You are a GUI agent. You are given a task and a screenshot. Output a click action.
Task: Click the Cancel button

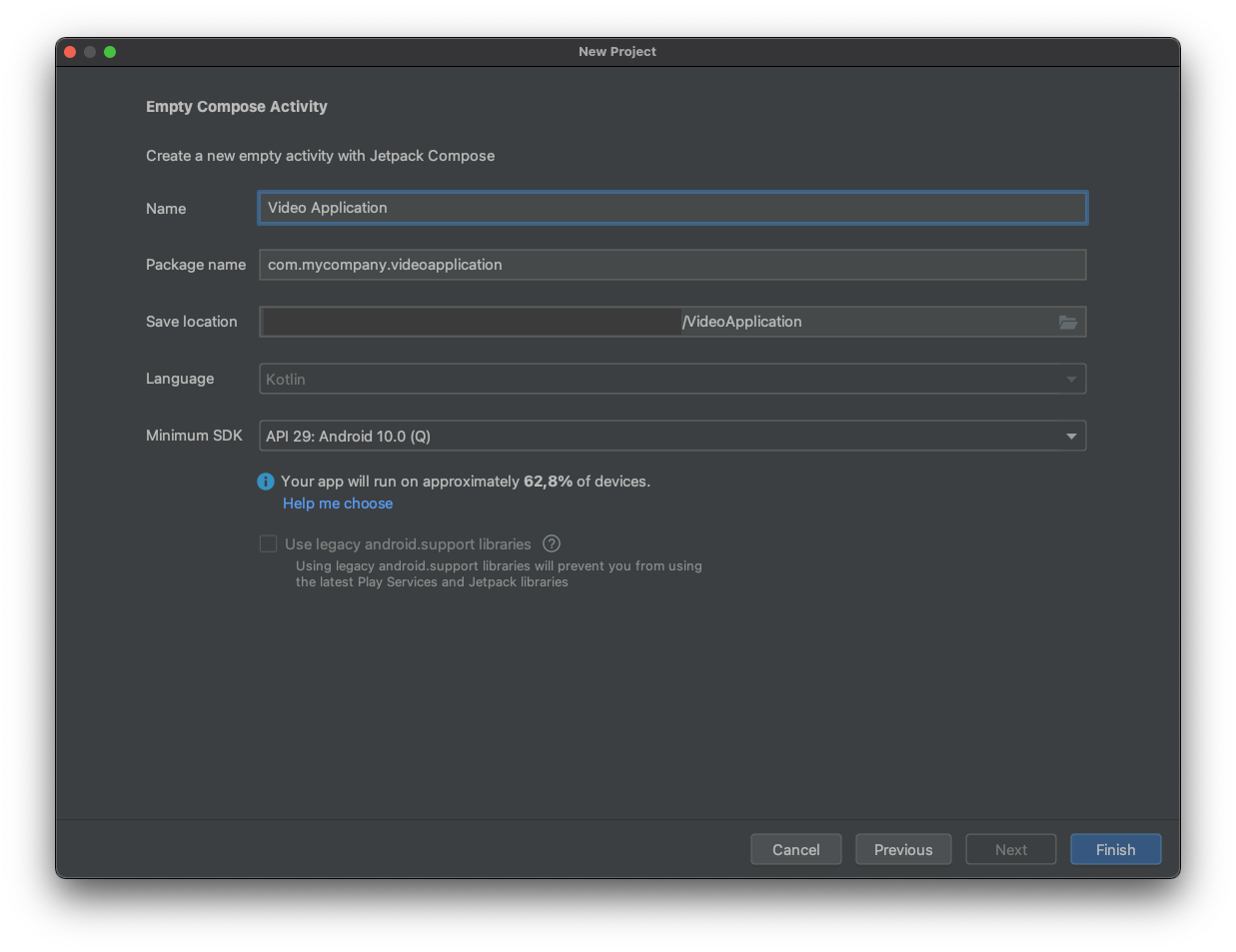click(795, 849)
